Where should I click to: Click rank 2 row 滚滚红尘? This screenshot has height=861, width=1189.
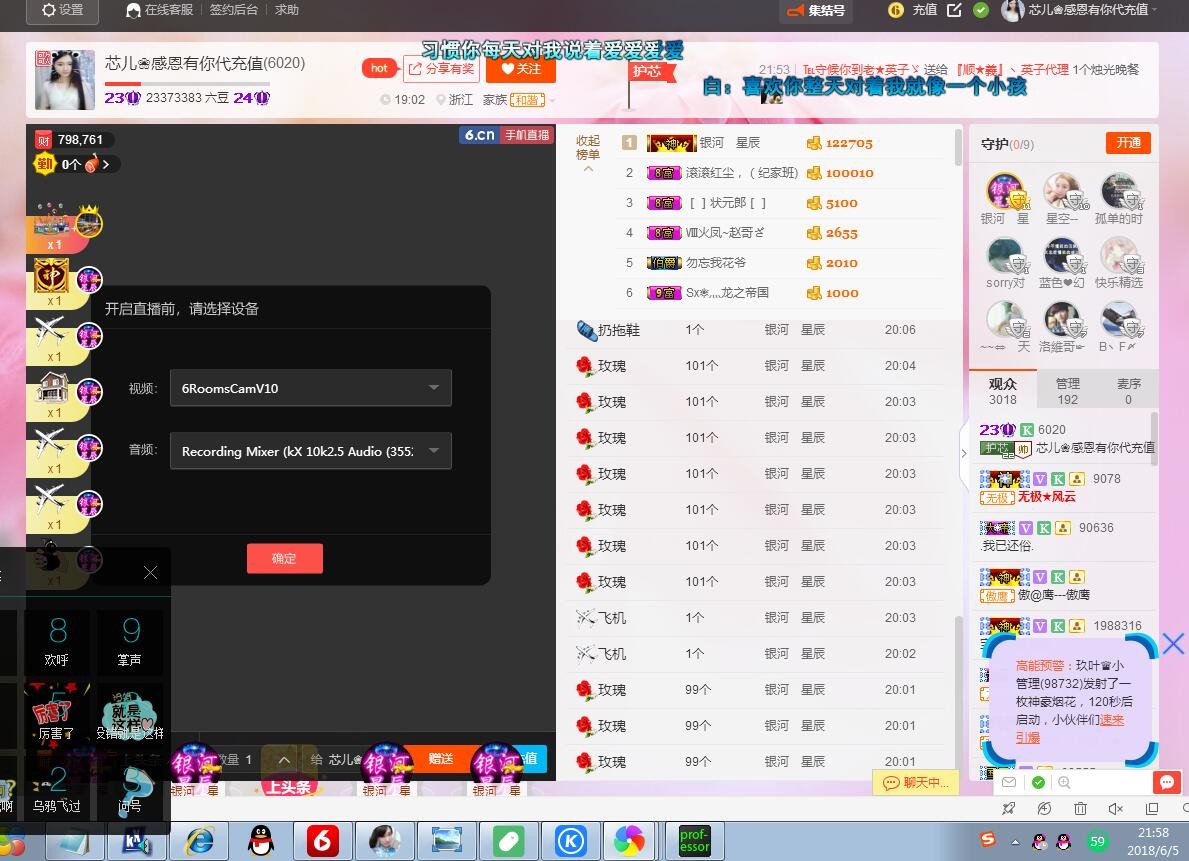(x=781, y=173)
